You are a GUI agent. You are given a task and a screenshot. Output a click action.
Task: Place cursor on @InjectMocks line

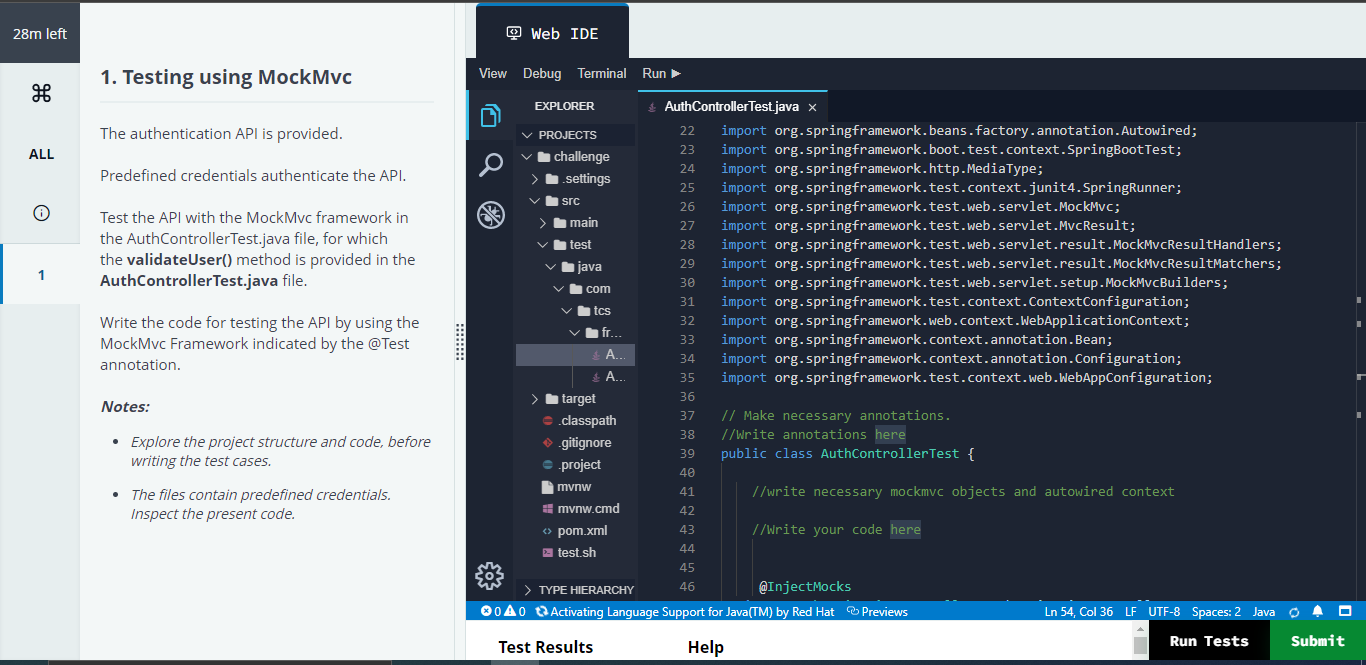pos(805,586)
